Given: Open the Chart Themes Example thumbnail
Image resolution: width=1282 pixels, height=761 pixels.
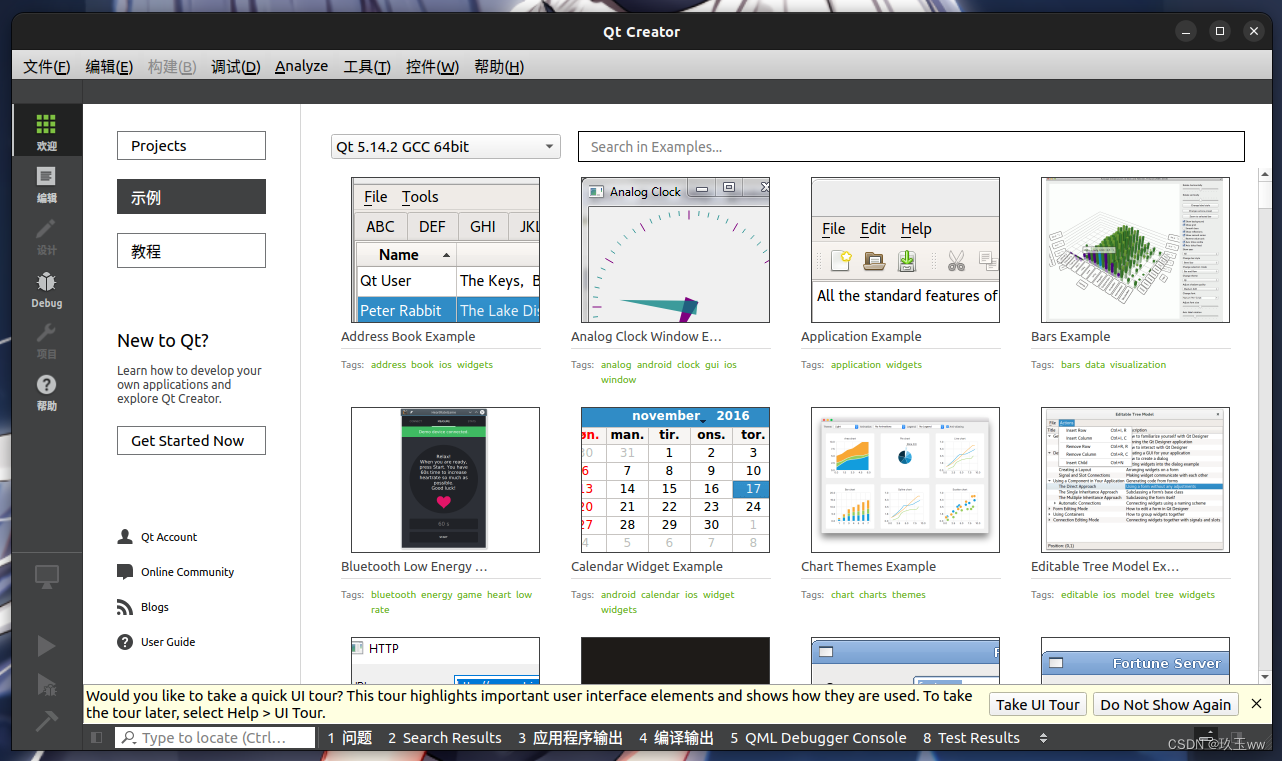Looking at the screenshot, I should click(x=905, y=480).
